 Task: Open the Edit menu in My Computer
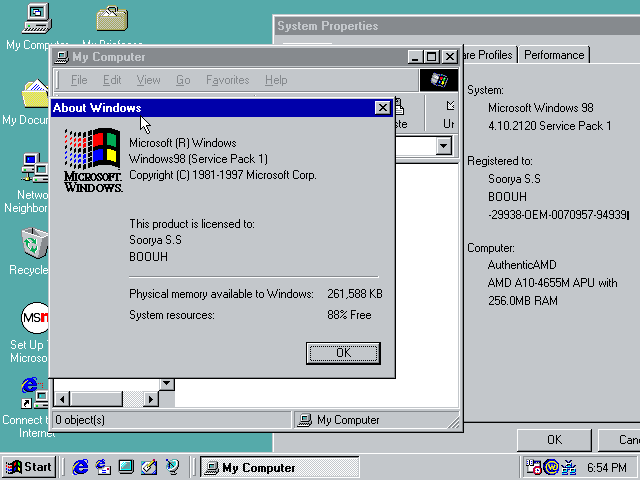click(112, 80)
